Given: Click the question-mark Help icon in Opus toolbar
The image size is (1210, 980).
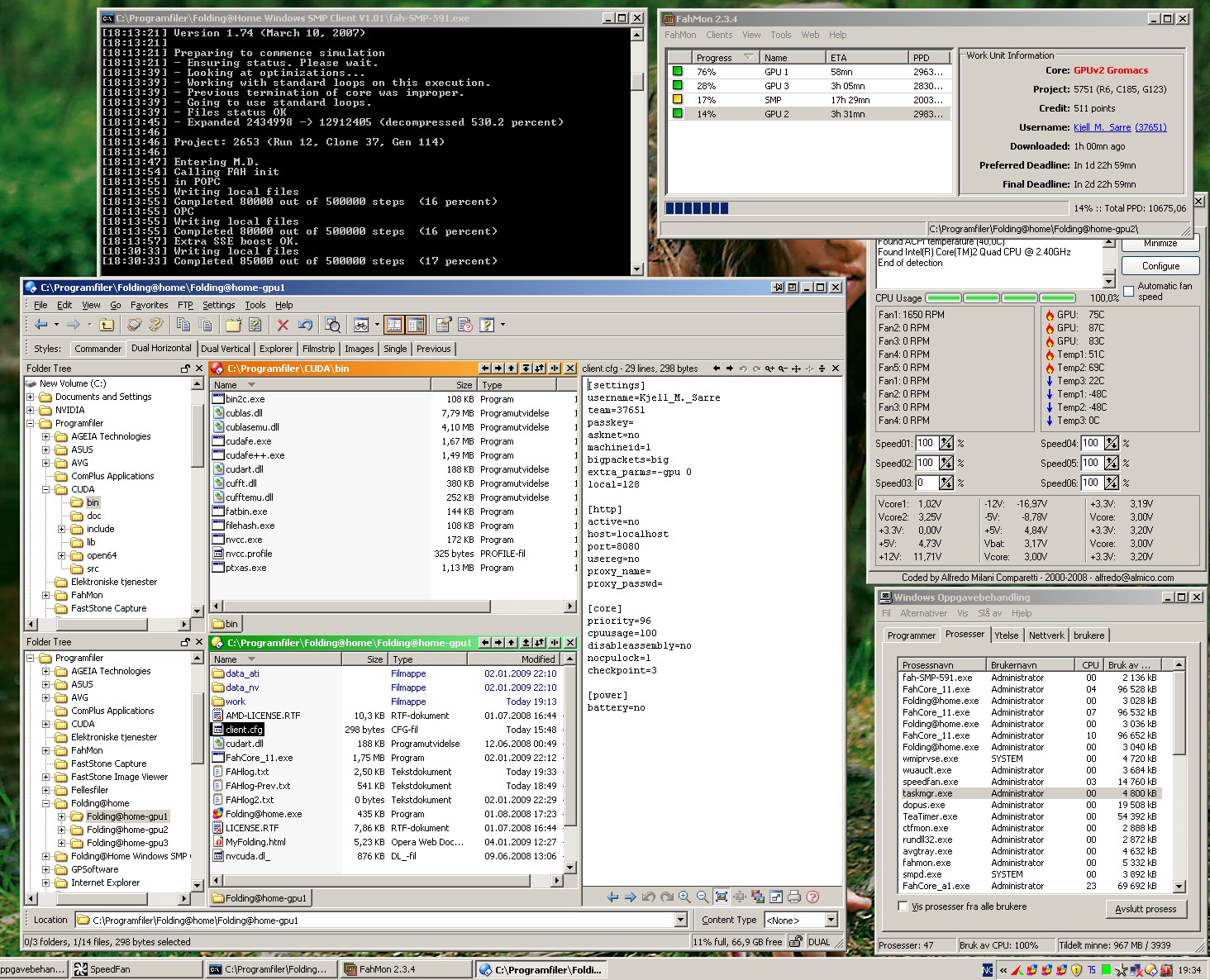Looking at the screenshot, I should (487, 325).
